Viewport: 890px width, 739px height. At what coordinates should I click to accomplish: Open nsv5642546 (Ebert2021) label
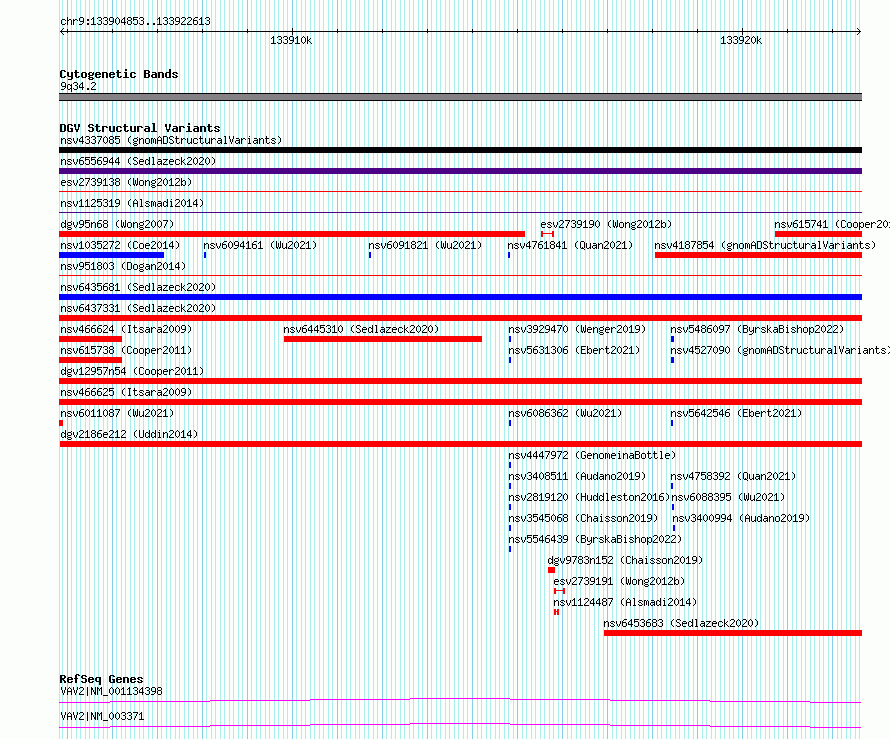pos(736,413)
